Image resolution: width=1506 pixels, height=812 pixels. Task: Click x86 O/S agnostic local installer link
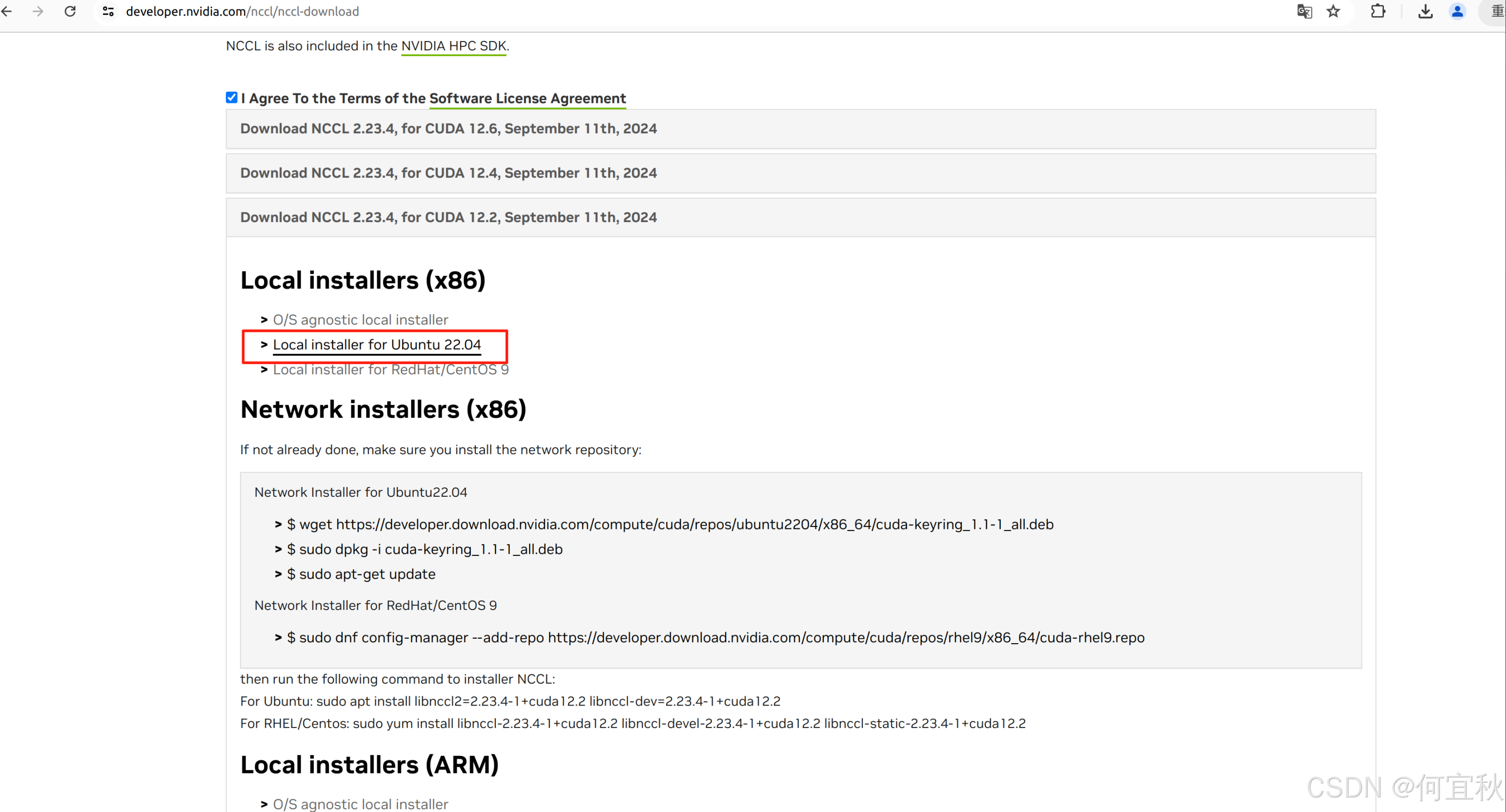360,320
